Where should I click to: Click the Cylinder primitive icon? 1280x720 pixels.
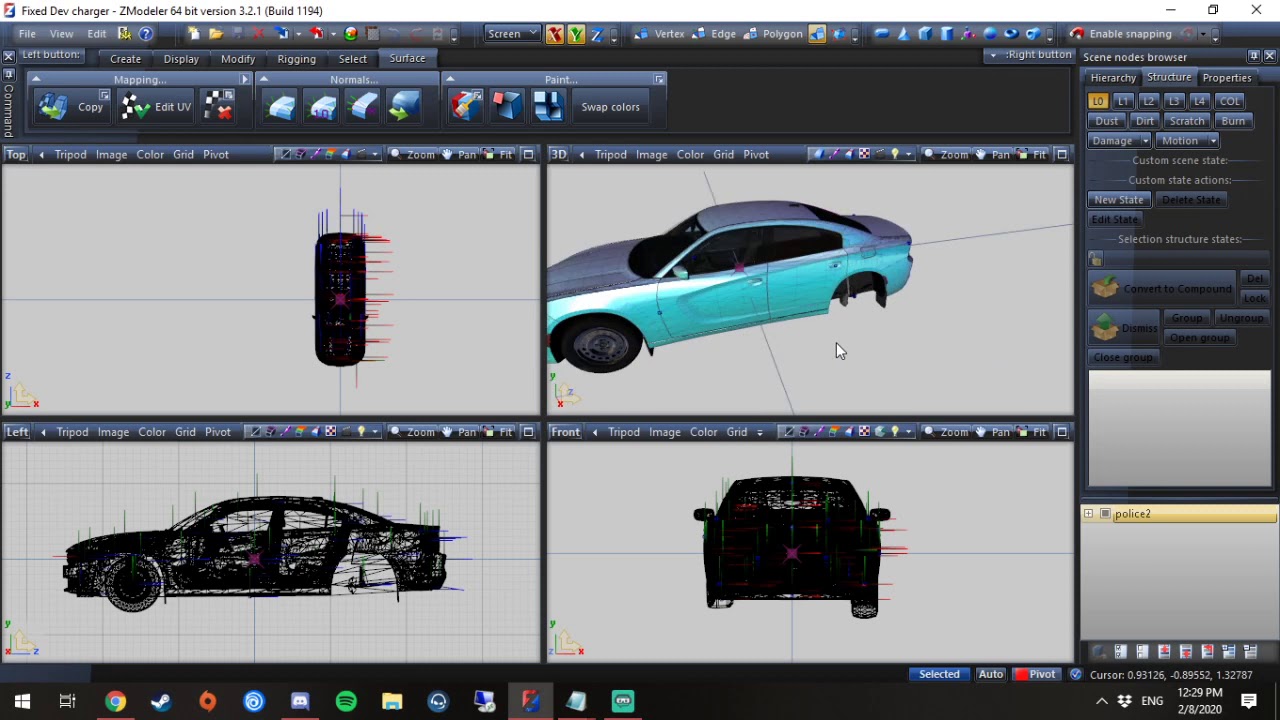pos(947,34)
